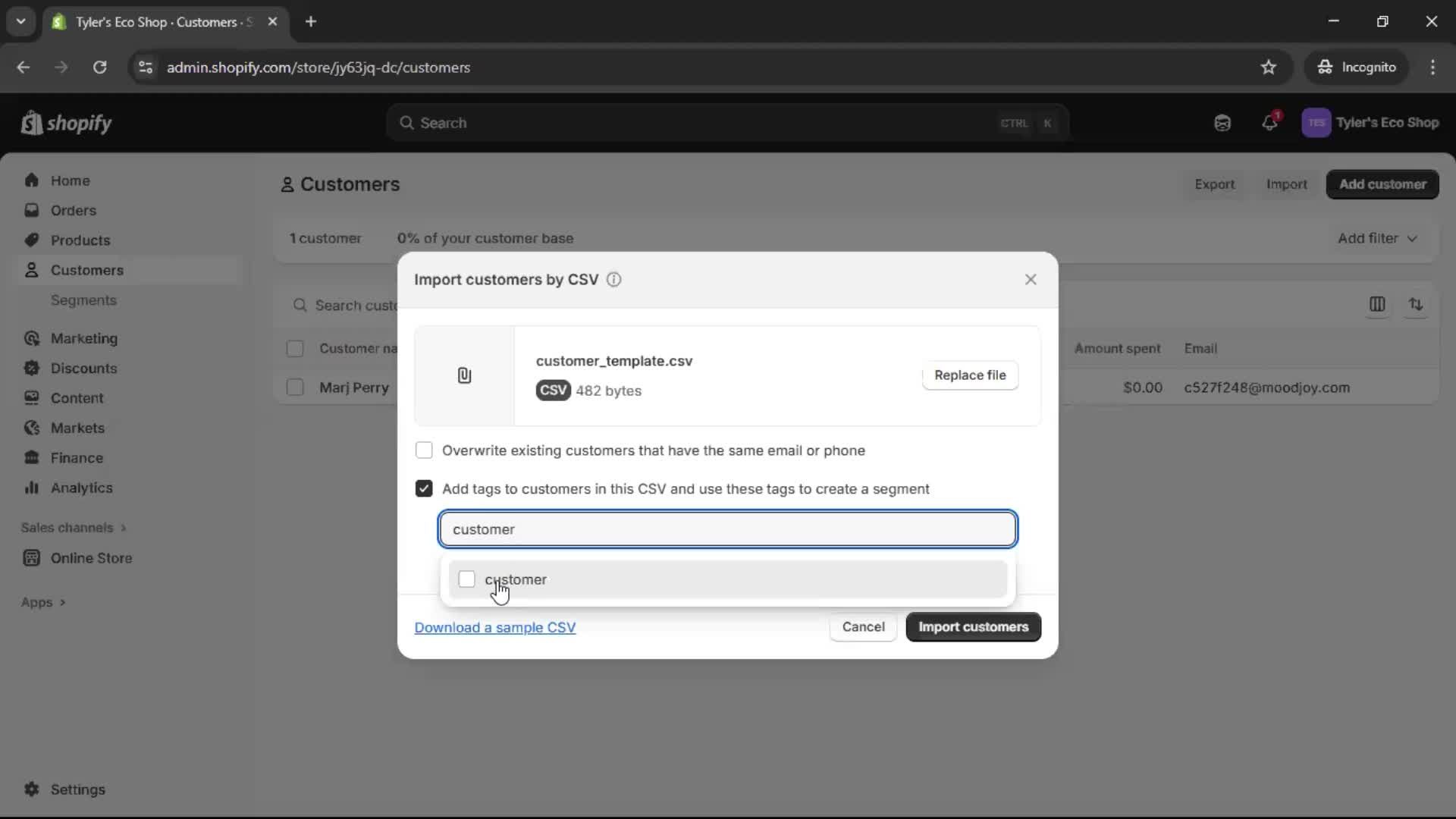The height and width of the screenshot is (819, 1456).
Task: Open the browser tab search chevron
Action: tap(21, 21)
